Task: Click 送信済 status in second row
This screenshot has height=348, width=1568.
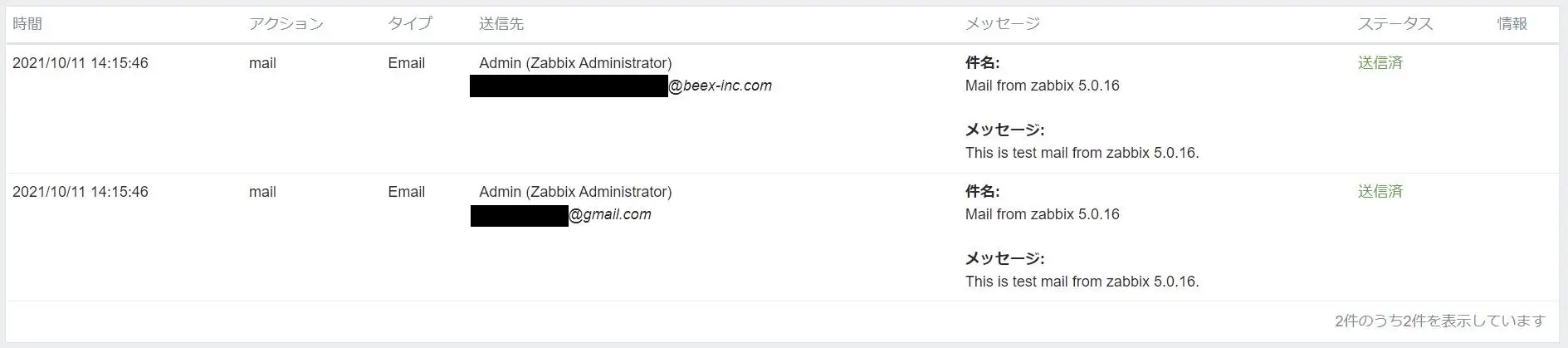Action: coord(1380,192)
